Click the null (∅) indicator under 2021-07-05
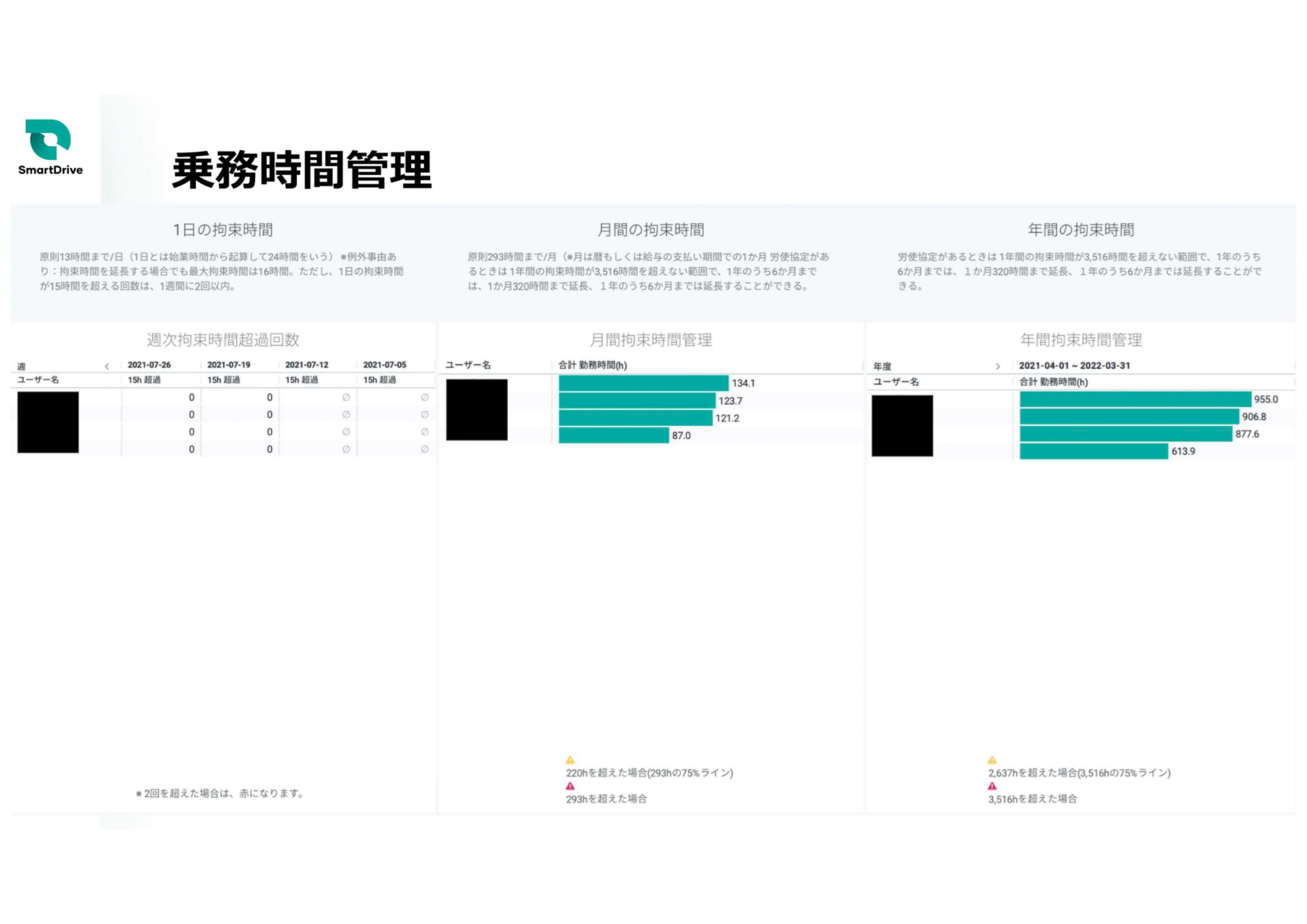Image resolution: width=1307 pixels, height=924 pixels. coord(424,397)
